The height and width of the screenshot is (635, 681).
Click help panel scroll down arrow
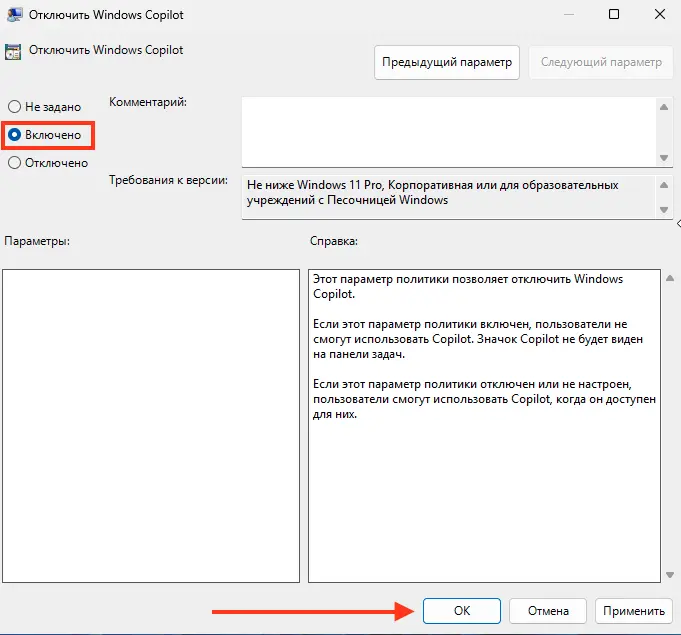click(x=670, y=575)
